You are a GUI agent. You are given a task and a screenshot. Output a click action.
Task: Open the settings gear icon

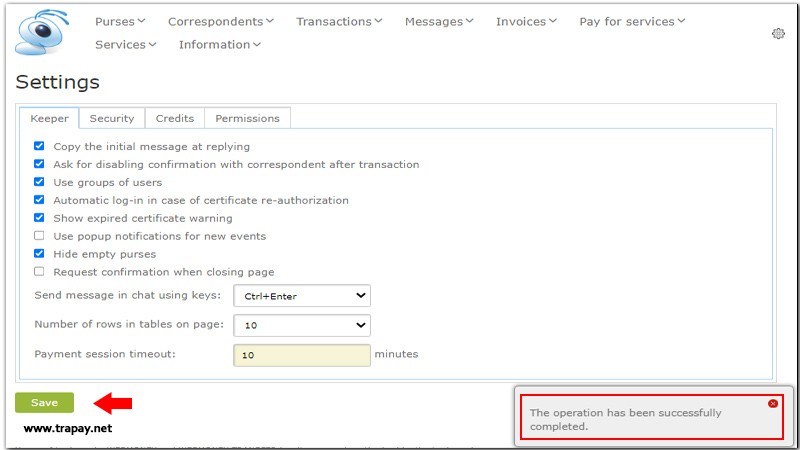[778, 34]
